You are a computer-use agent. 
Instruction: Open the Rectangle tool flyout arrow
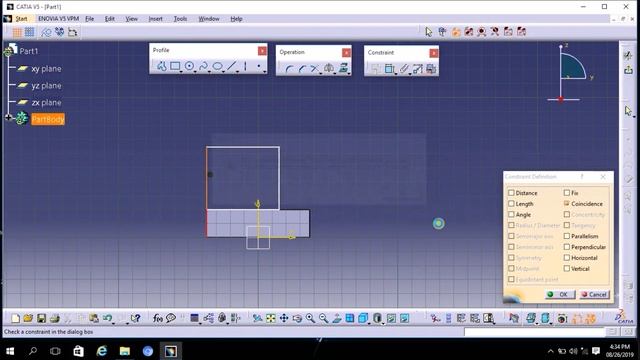coord(181,72)
